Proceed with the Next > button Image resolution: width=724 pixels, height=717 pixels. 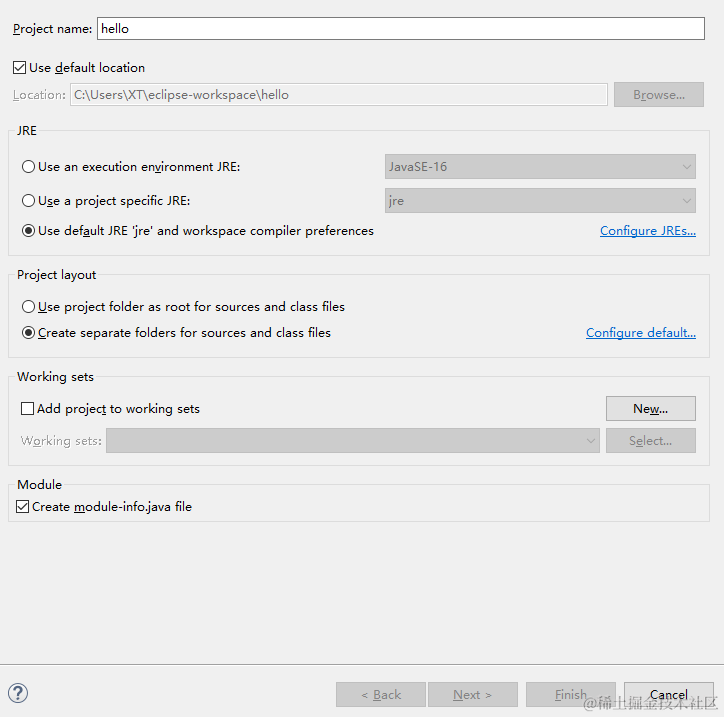pos(473,694)
